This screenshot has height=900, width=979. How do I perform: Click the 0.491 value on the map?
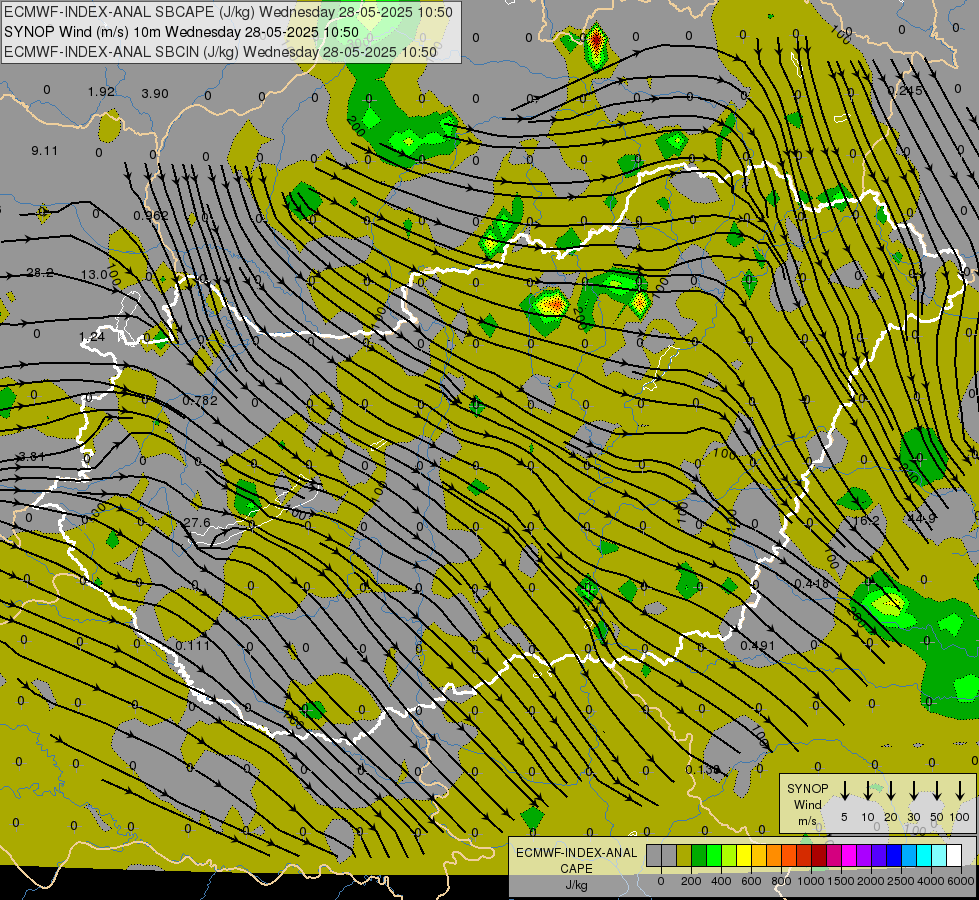point(757,646)
